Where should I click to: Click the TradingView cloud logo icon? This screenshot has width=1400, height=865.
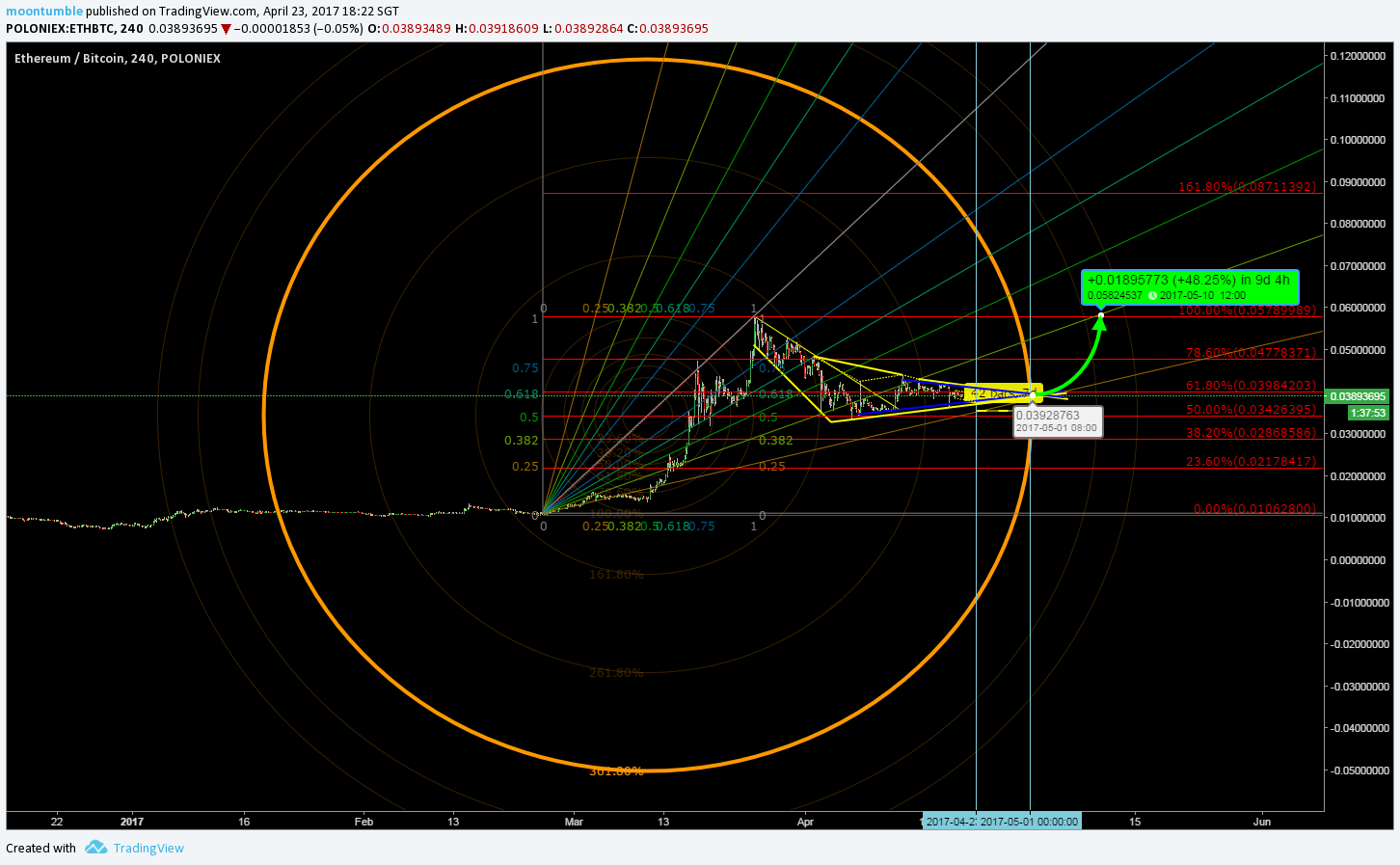(95, 848)
